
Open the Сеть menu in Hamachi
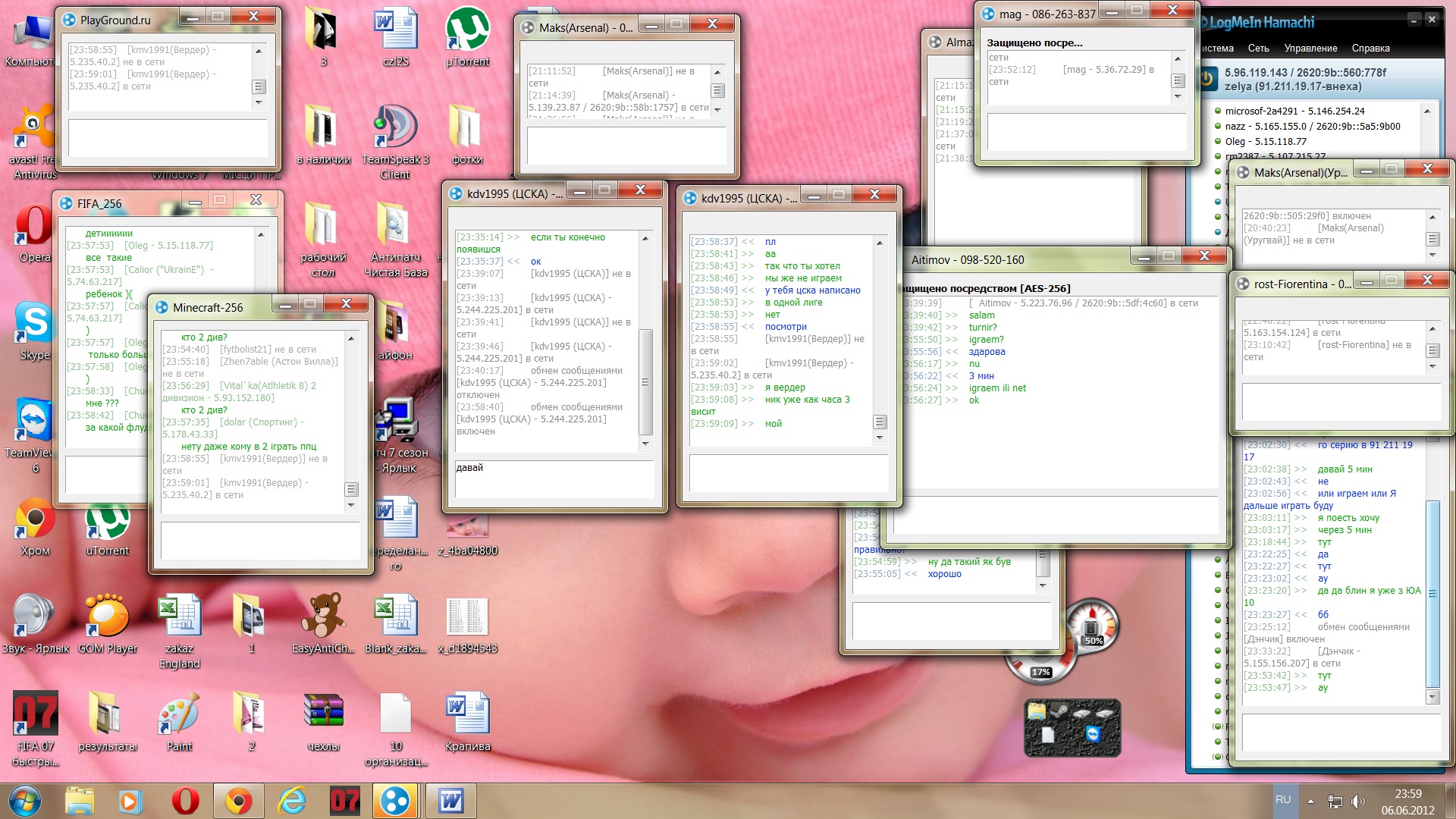pyautogui.click(x=1258, y=48)
